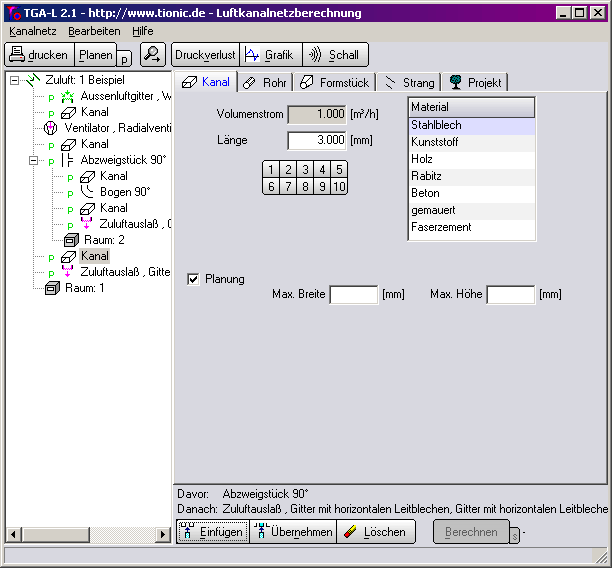612x568 pixels.
Task: Select the Aussenluftgitter tree item icon
Action: (68, 96)
